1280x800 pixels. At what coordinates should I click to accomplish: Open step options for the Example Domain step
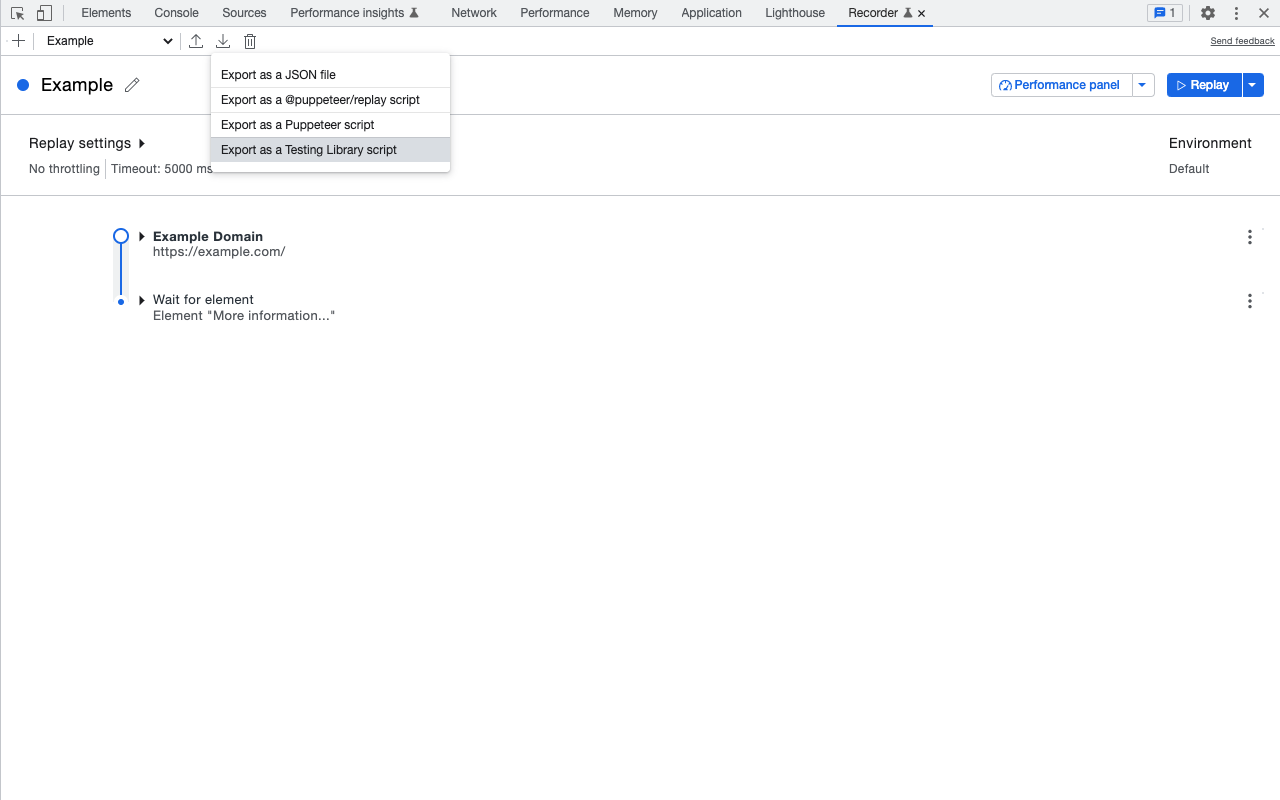pyautogui.click(x=1249, y=237)
